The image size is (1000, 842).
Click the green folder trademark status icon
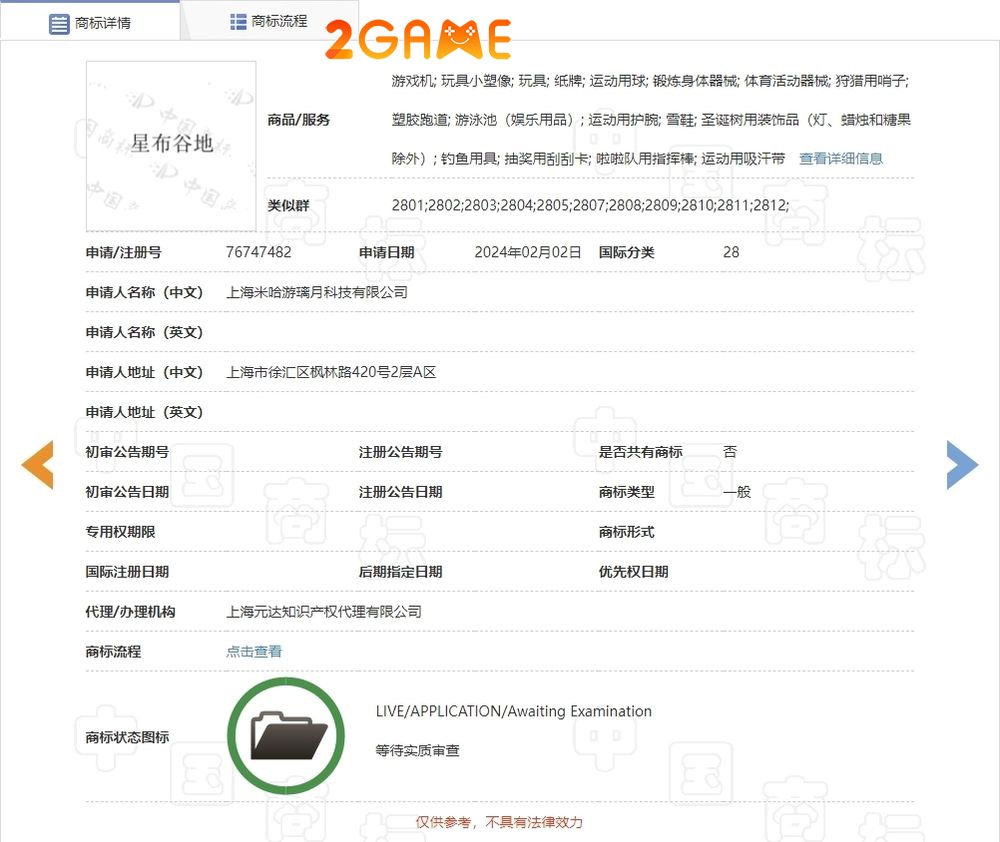pyautogui.click(x=286, y=735)
